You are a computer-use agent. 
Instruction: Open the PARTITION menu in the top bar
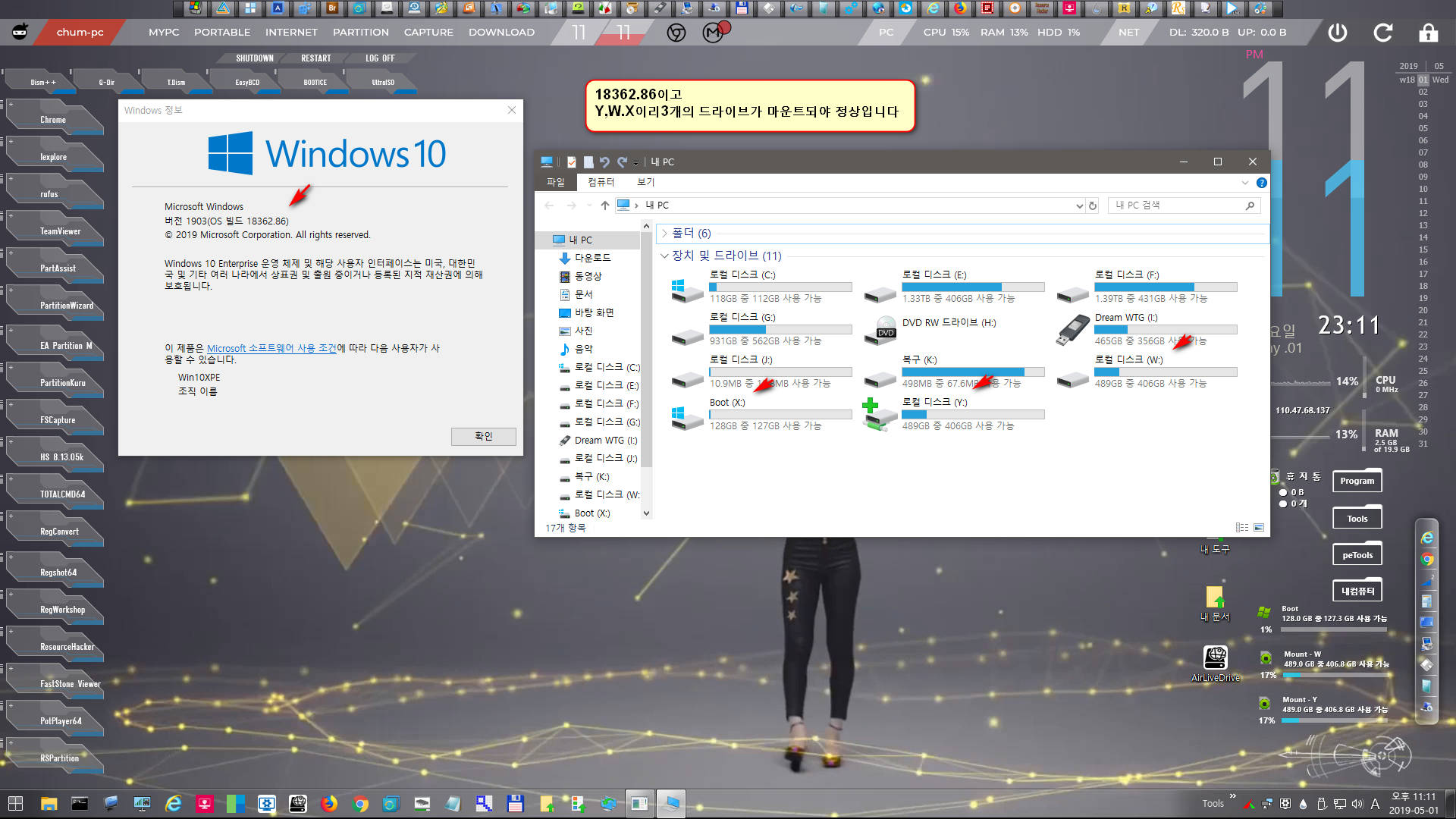[x=361, y=33]
